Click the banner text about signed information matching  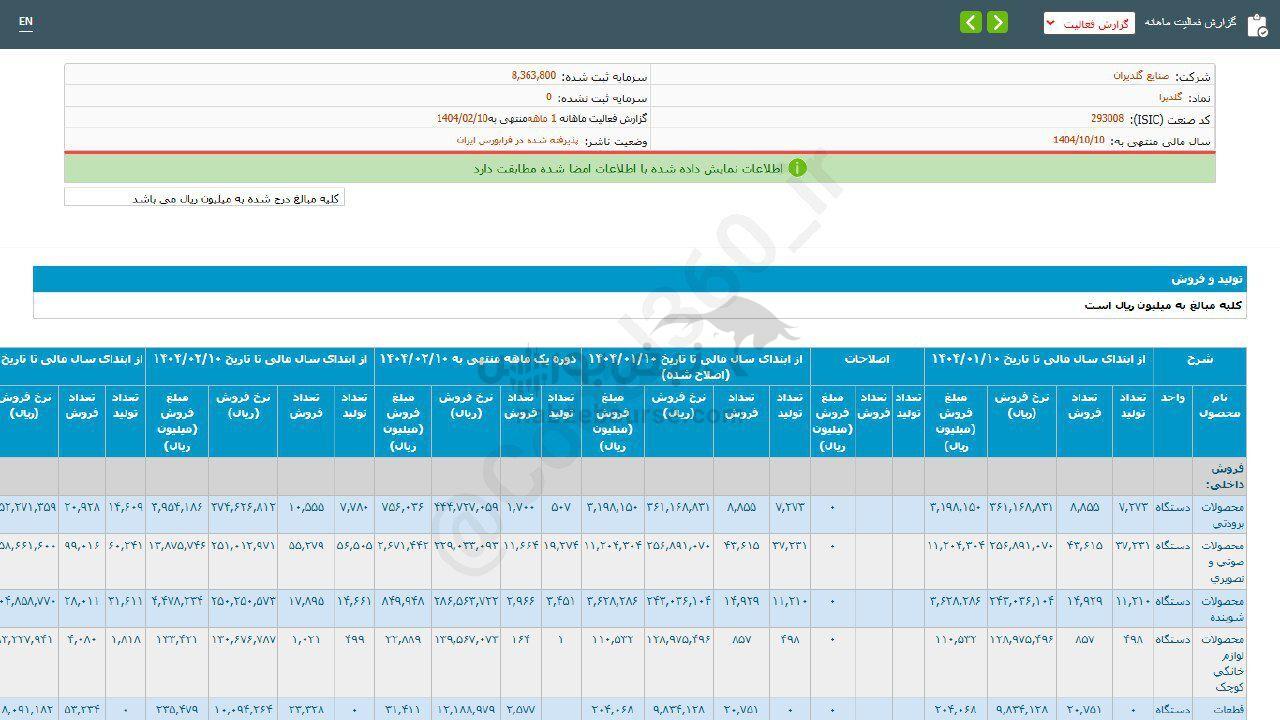click(x=628, y=168)
